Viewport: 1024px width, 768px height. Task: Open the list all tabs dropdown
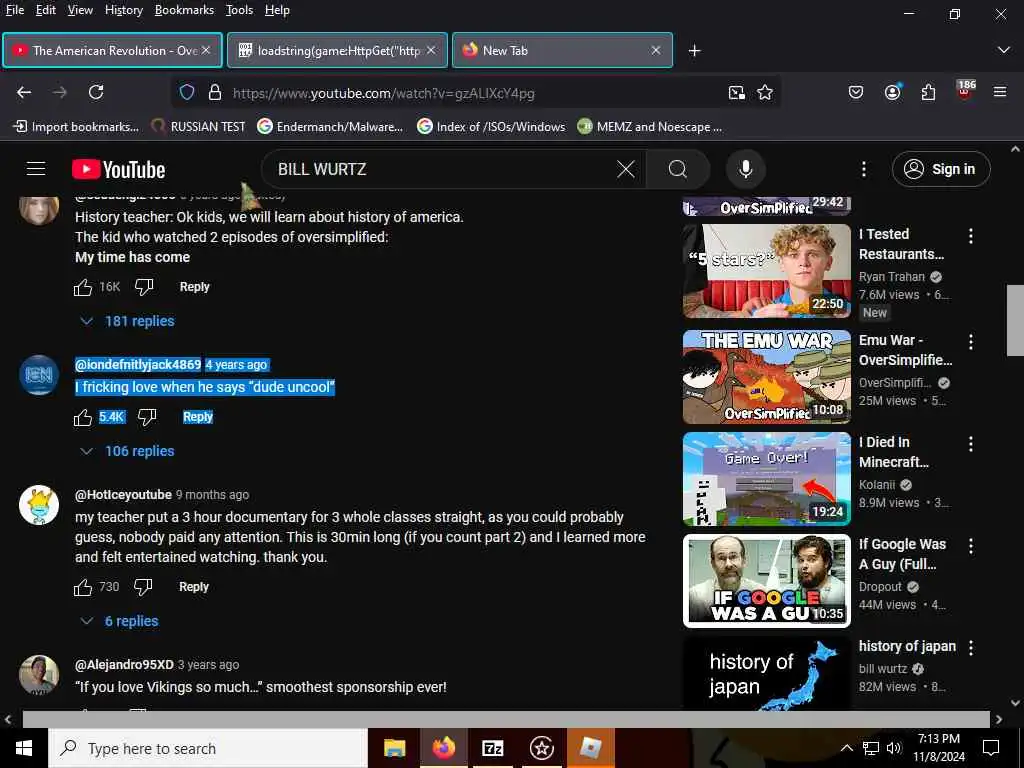[x=1004, y=50]
